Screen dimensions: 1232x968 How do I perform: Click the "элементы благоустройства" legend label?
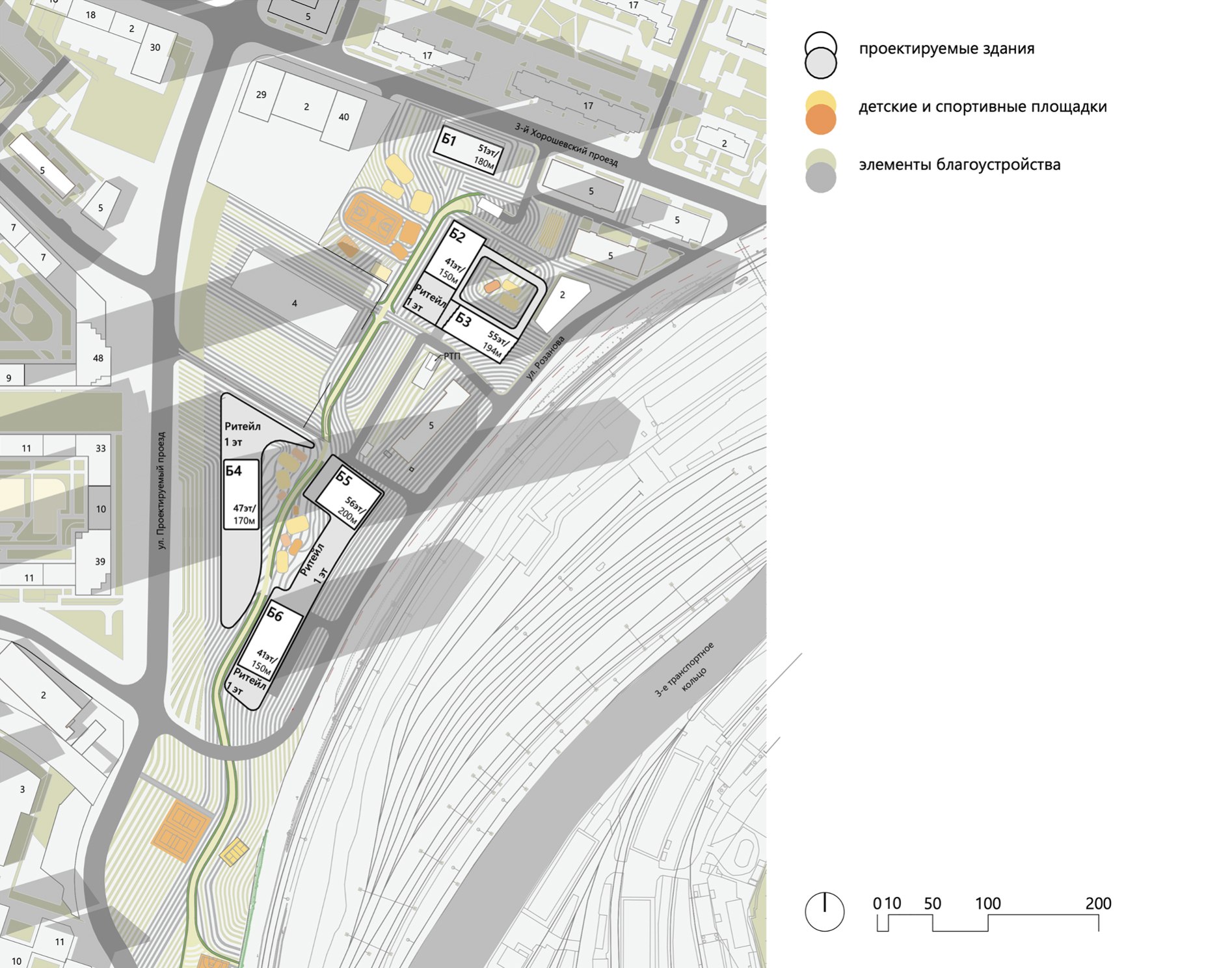click(x=959, y=165)
